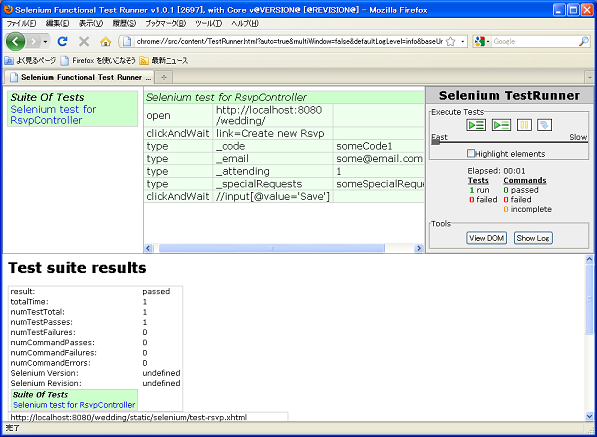The height and width of the screenshot is (437, 597).
Task: Click the results pane scroll up arrow
Action: (589, 259)
